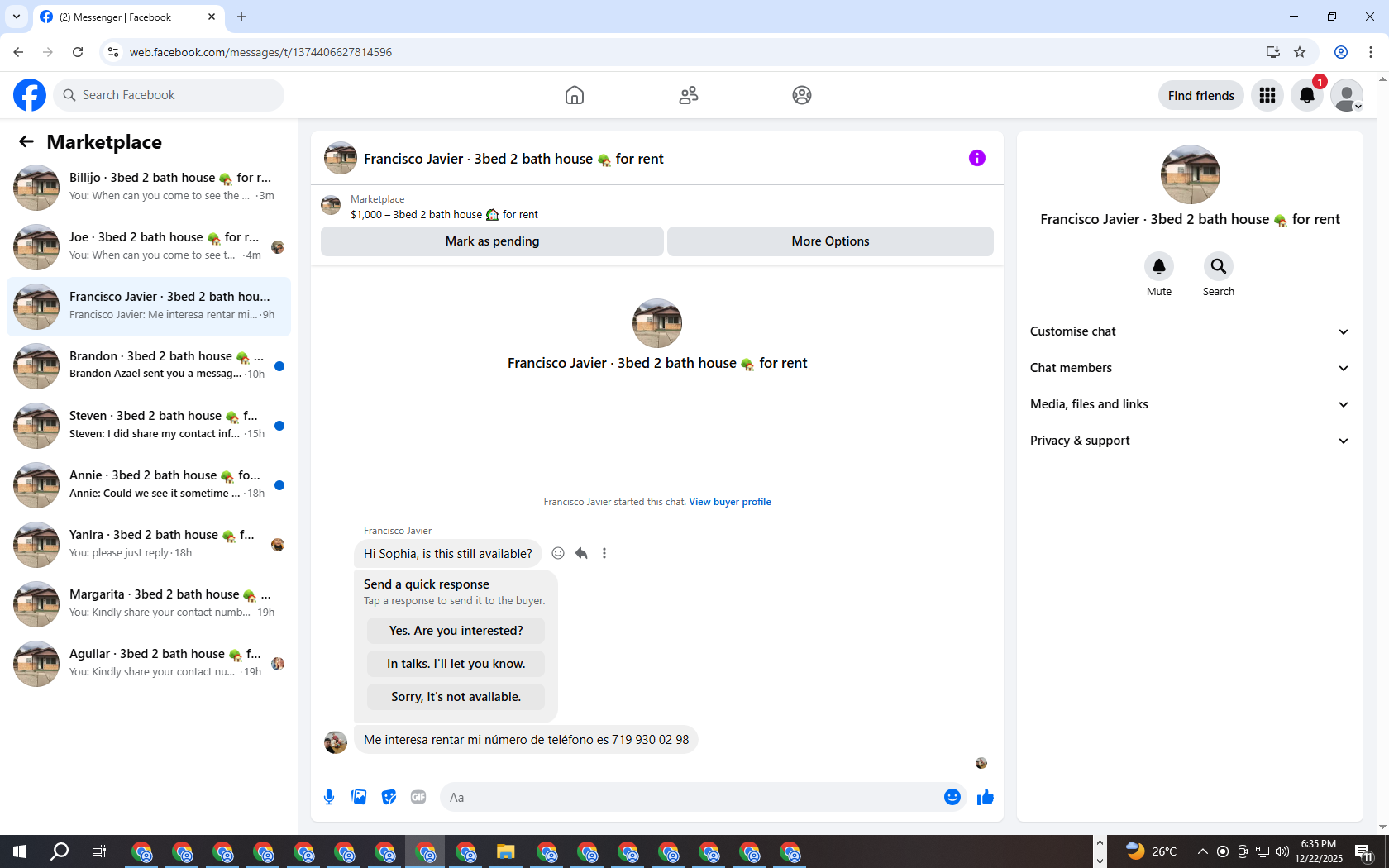Open the Joe conversation
This screenshot has width=1389, height=868.
[149, 247]
